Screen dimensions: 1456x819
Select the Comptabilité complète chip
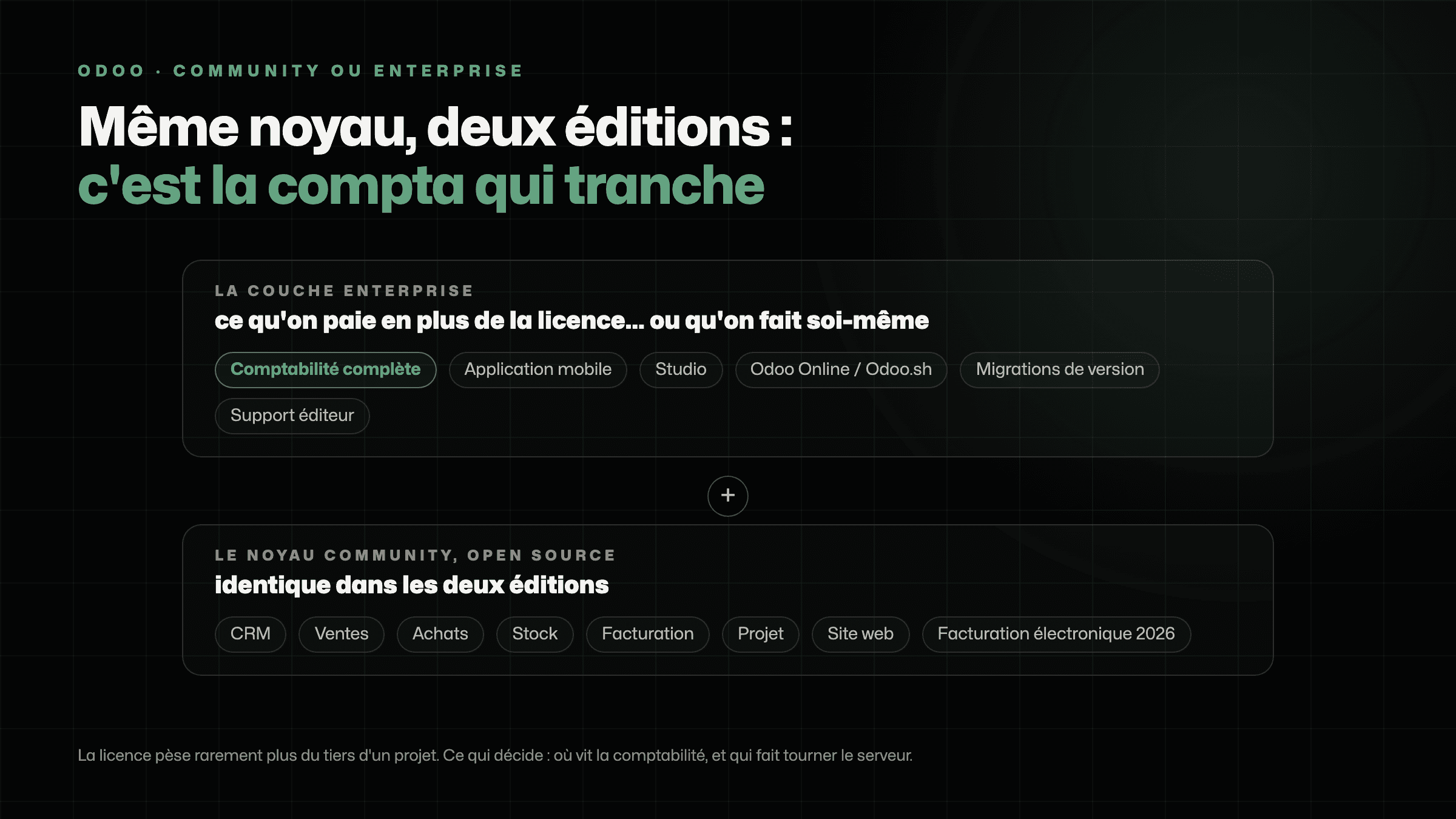coord(325,369)
